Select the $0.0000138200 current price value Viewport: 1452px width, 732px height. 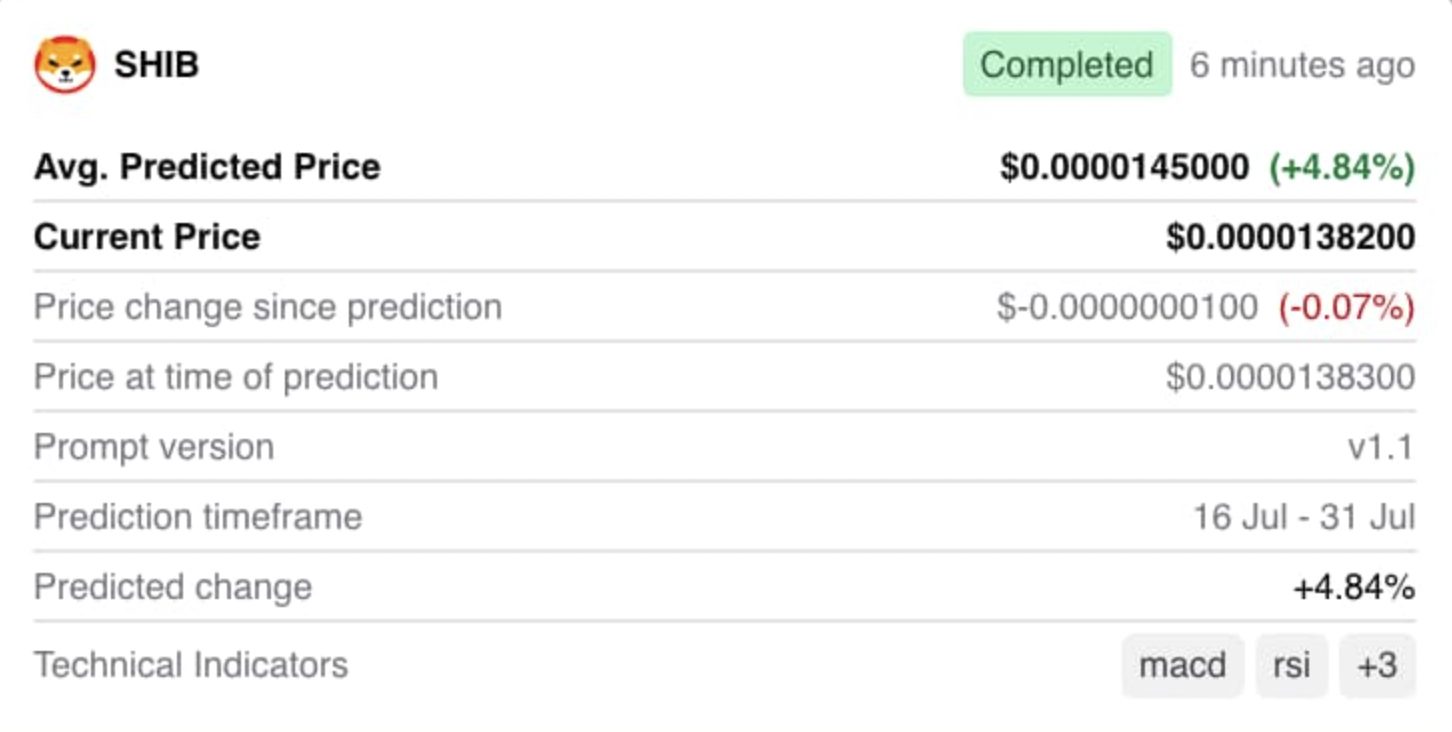pos(1290,238)
